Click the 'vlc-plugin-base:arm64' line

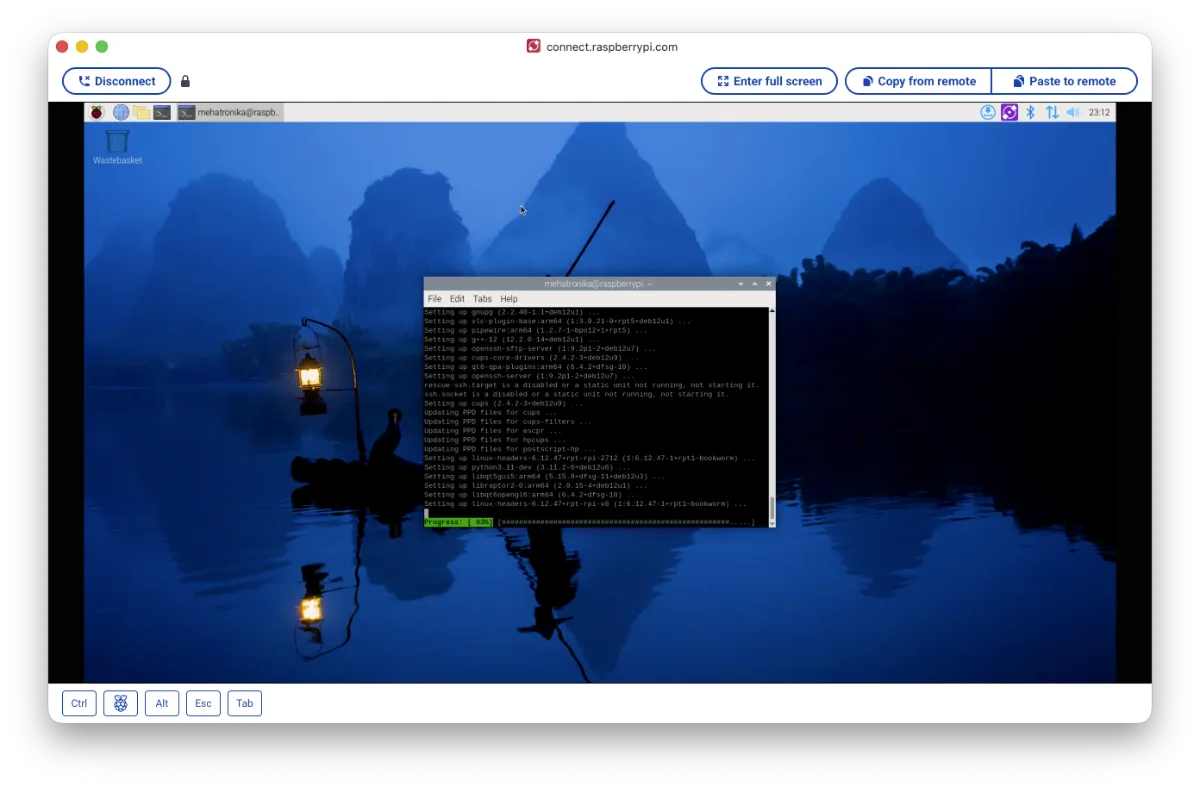pyautogui.click(x=557, y=321)
